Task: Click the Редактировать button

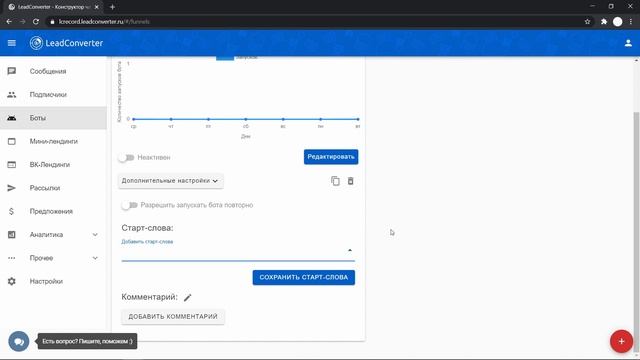Action: coord(331,157)
